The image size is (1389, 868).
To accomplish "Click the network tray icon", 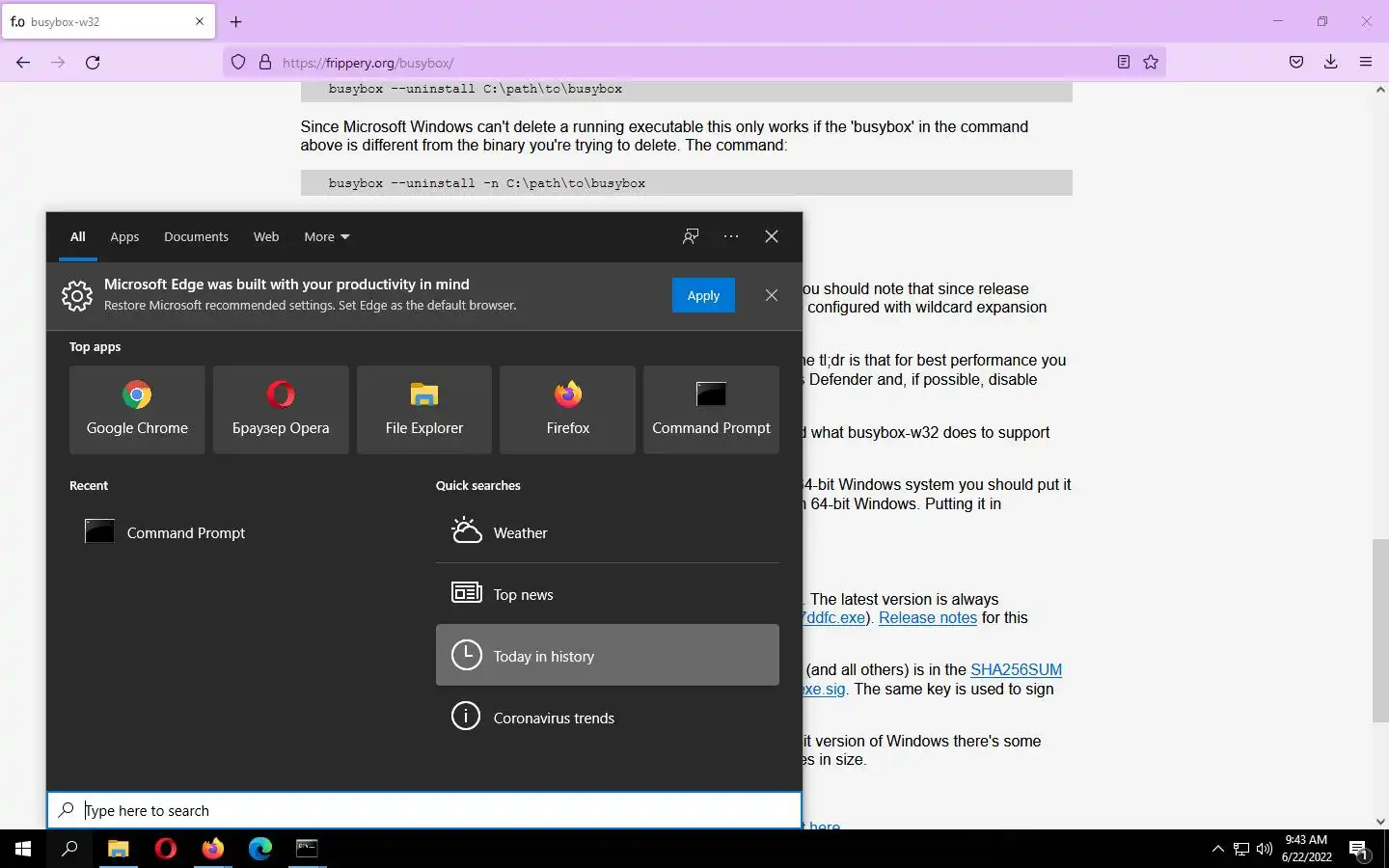I will point(1241,849).
